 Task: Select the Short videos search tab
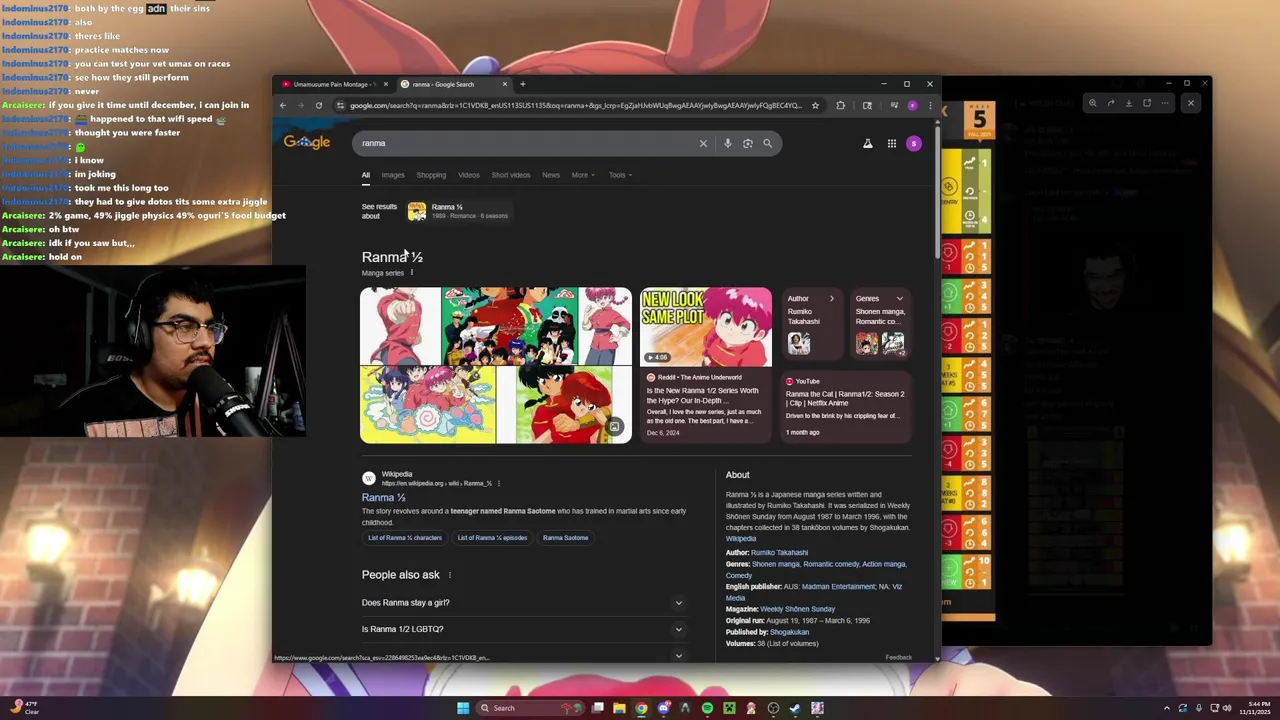(511, 175)
